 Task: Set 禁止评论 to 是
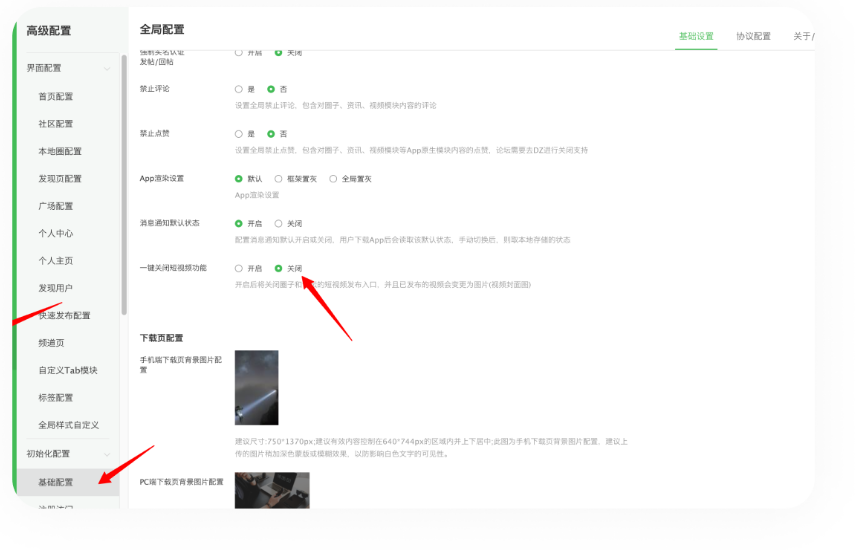click(x=239, y=89)
